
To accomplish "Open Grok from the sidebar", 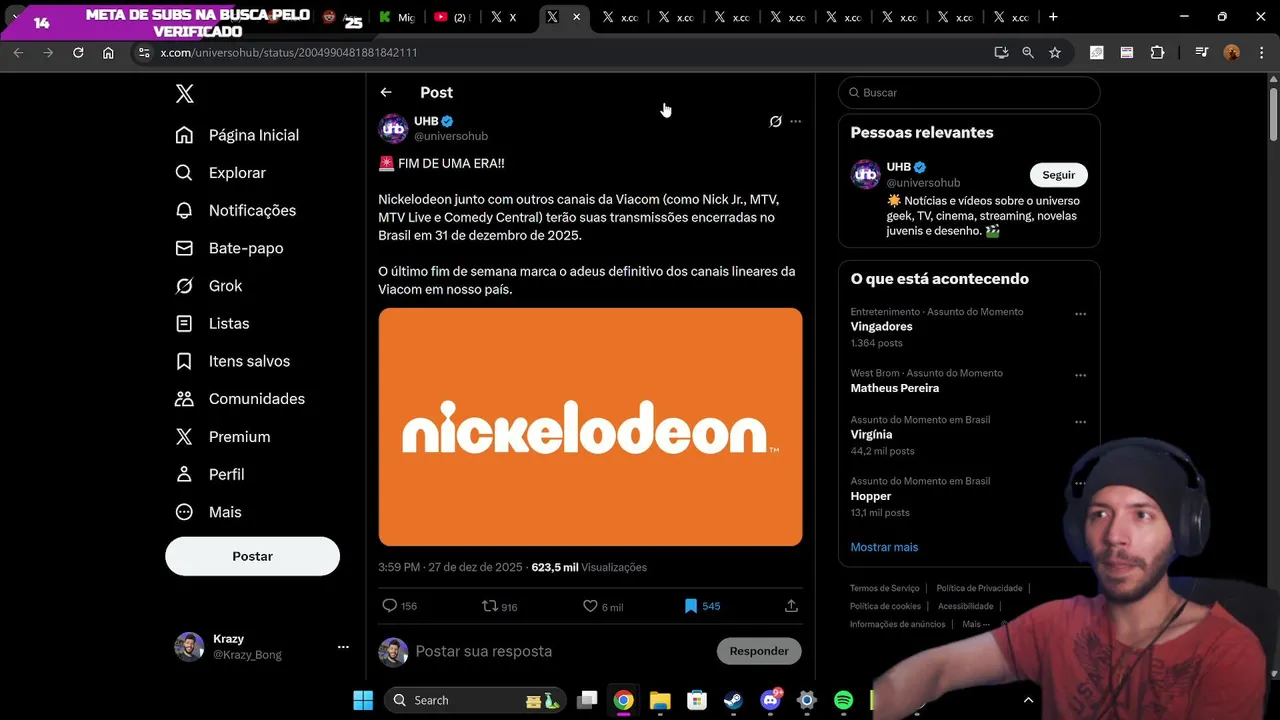I will pos(208,286).
